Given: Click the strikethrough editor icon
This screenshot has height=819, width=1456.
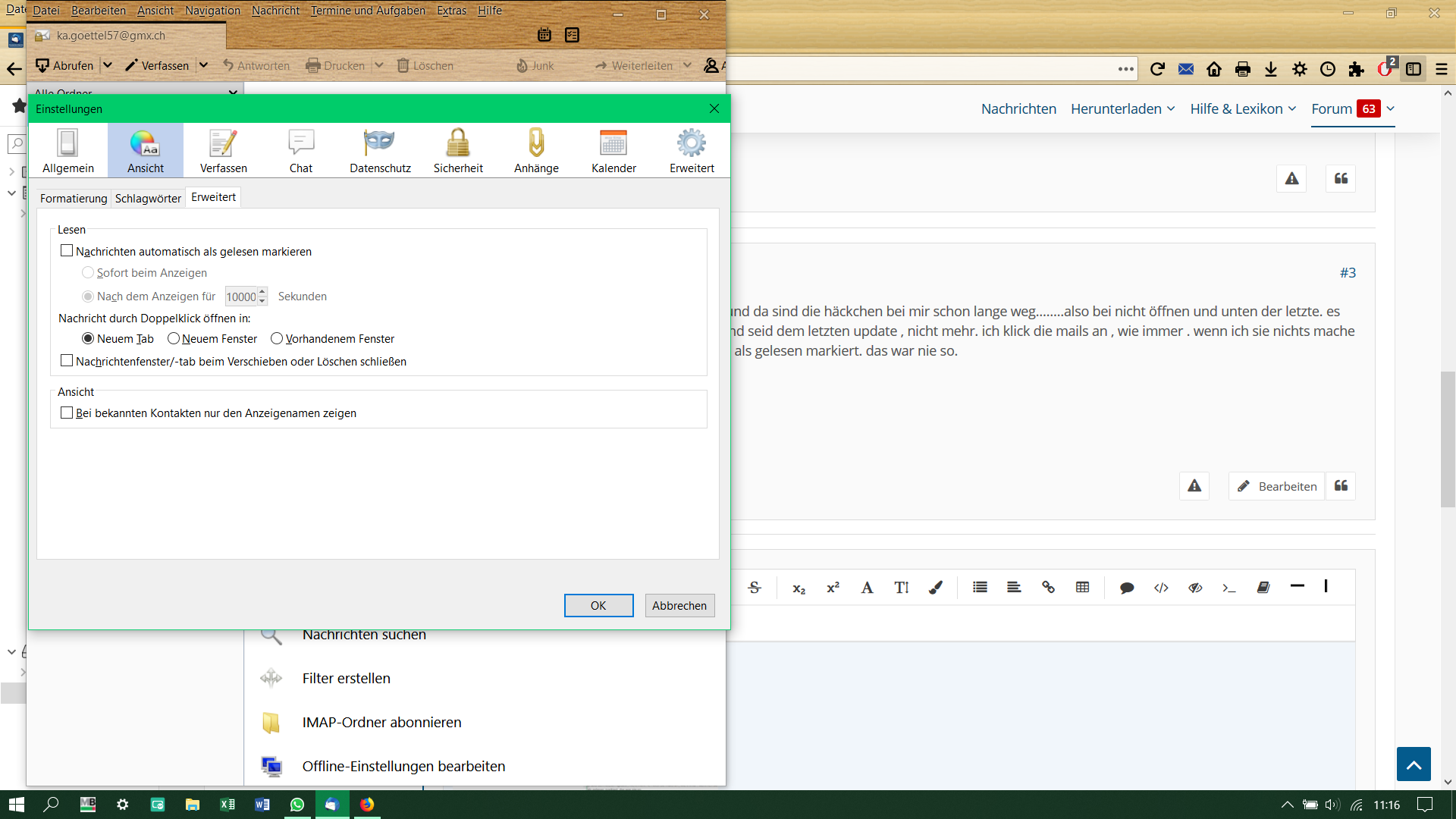Looking at the screenshot, I should point(755,588).
